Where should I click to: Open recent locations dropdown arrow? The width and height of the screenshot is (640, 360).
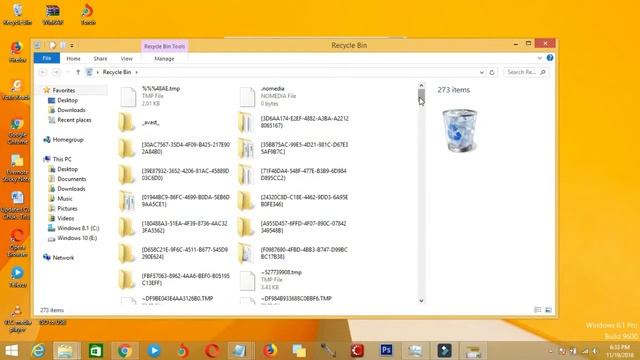[x=68, y=72]
